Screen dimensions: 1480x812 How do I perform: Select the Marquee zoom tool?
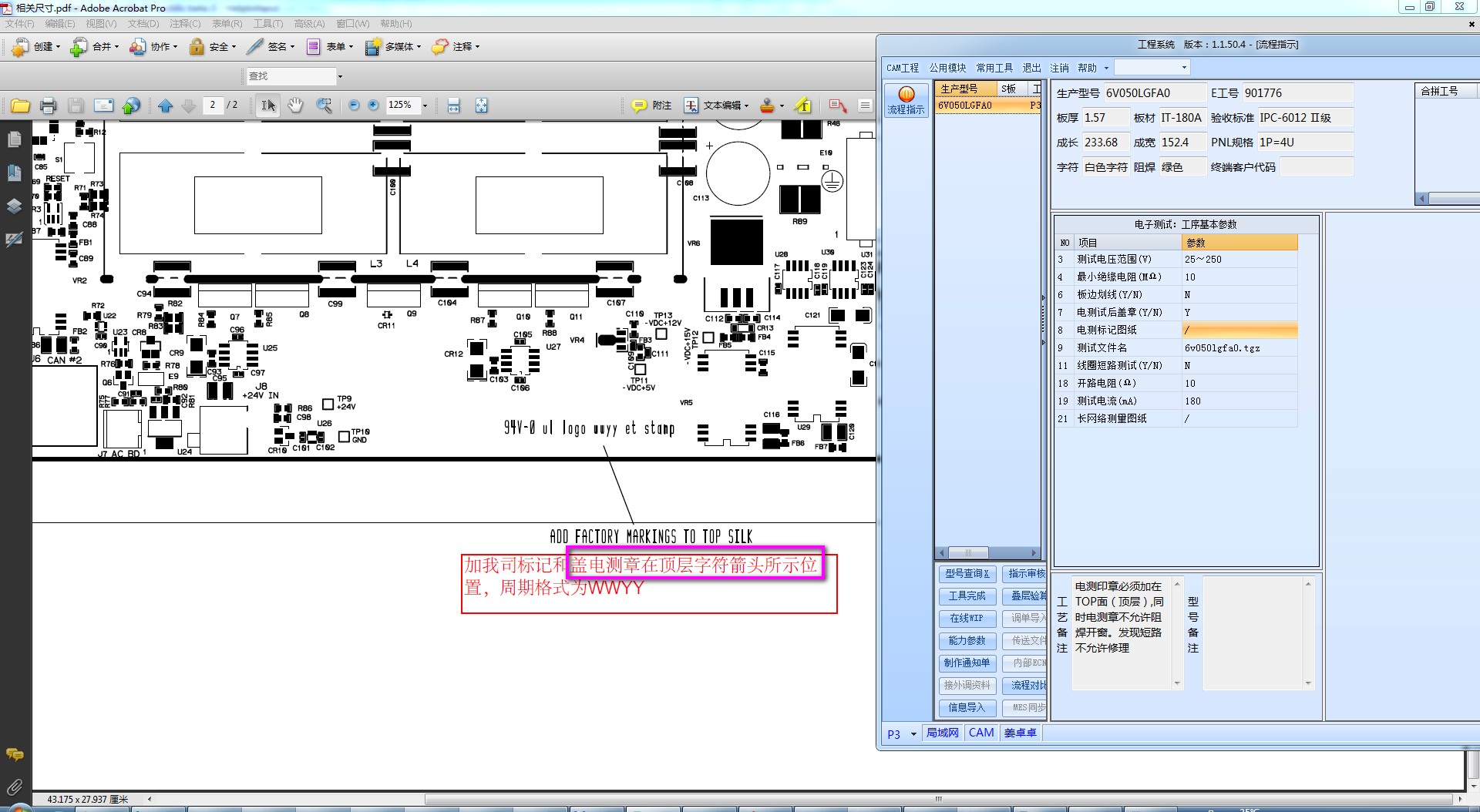pyautogui.click(x=324, y=106)
